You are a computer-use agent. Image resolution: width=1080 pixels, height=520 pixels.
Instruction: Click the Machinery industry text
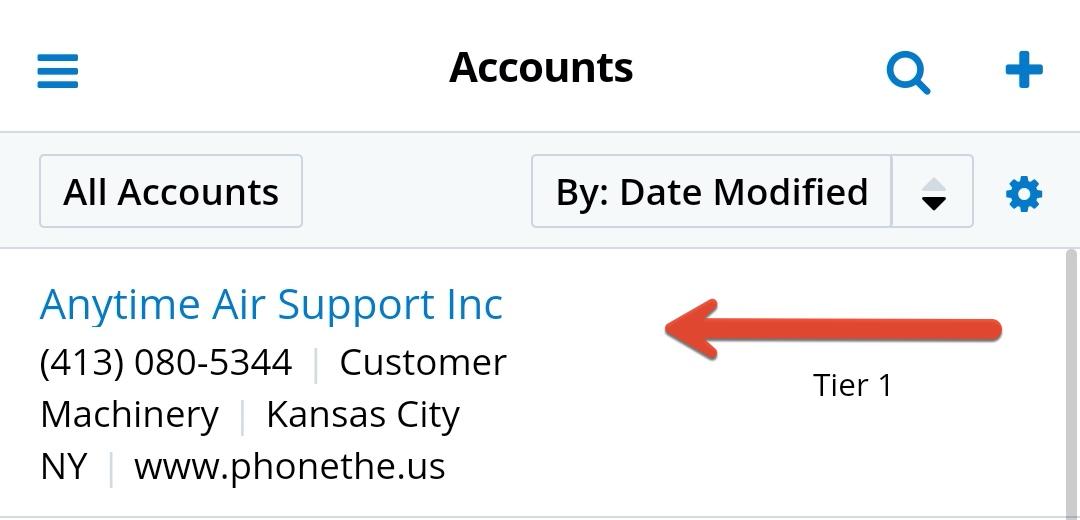point(129,414)
